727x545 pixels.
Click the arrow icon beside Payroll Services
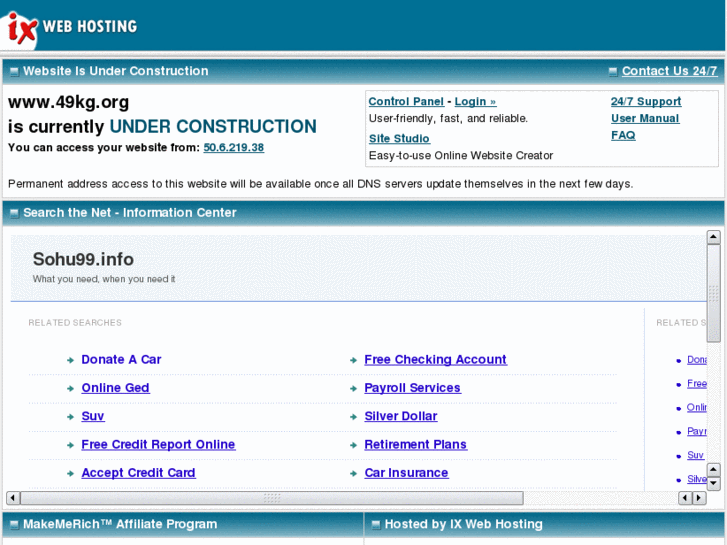click(x=353, y=389)
